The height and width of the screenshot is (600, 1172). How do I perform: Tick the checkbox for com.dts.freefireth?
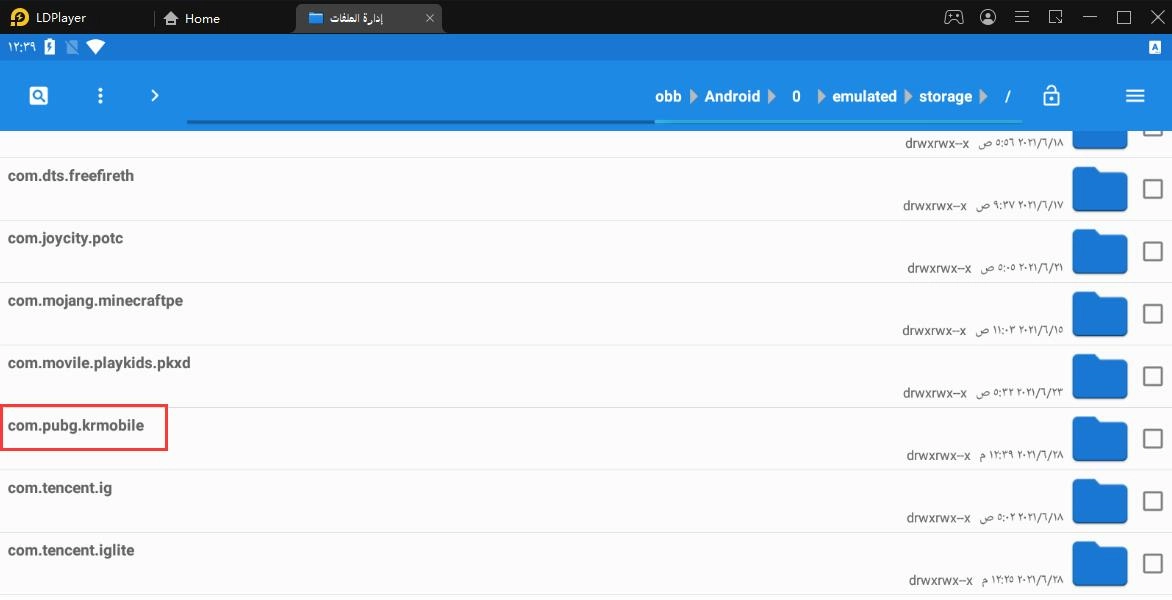tap(1152, 189)
